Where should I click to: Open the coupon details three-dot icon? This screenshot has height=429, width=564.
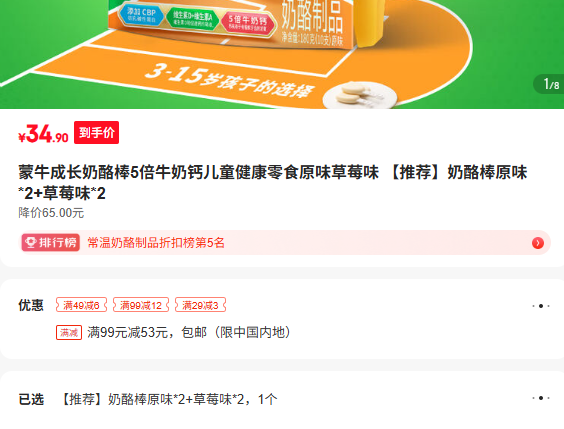pos(541,306)
